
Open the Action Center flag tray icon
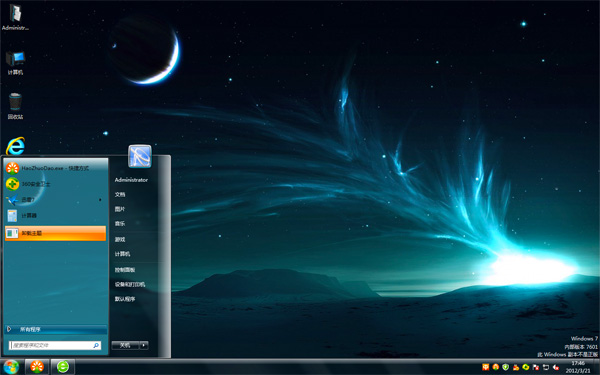coord(536,367)
